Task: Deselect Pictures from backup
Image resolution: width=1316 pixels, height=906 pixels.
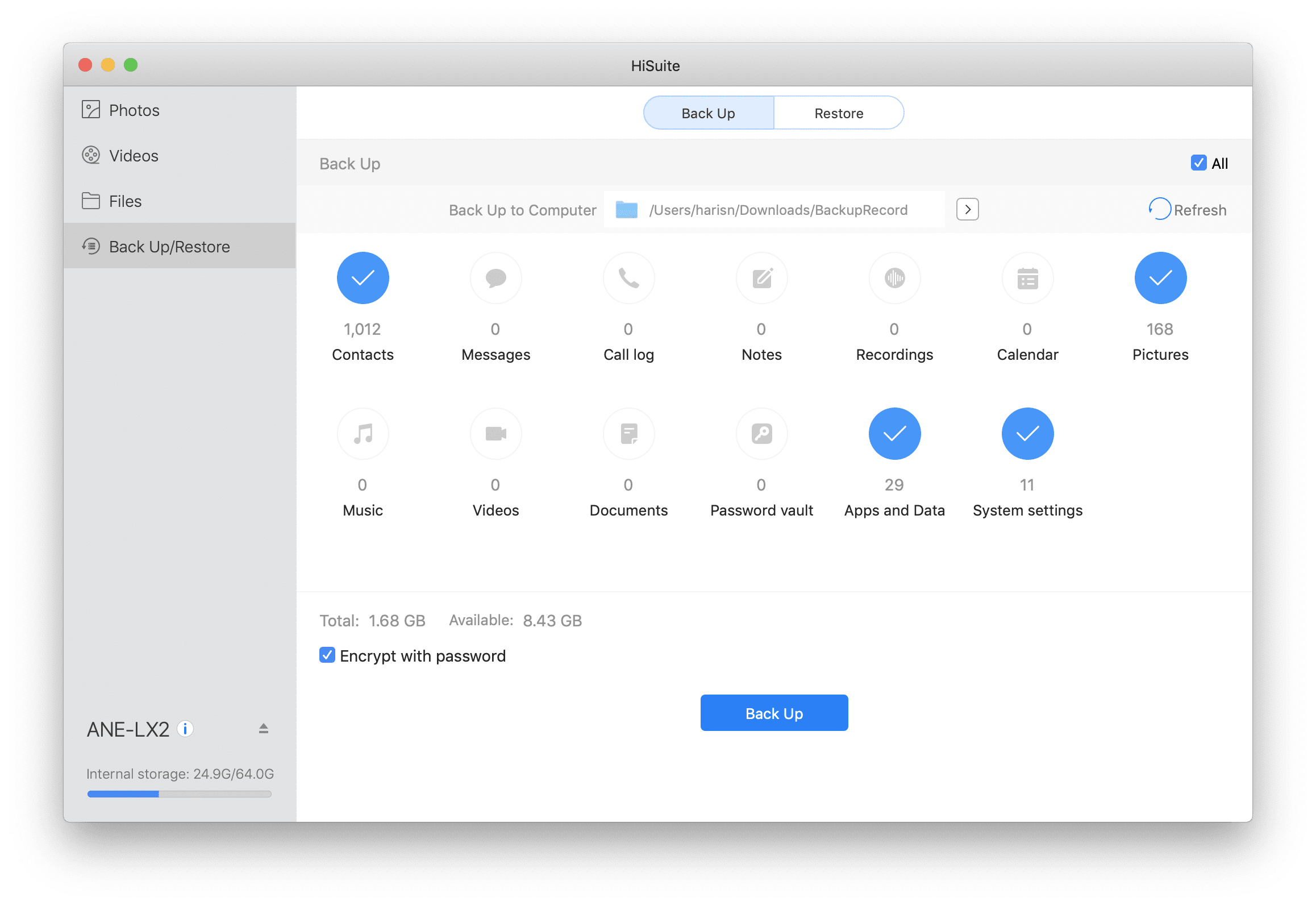Action: (x=1160, y=278)
